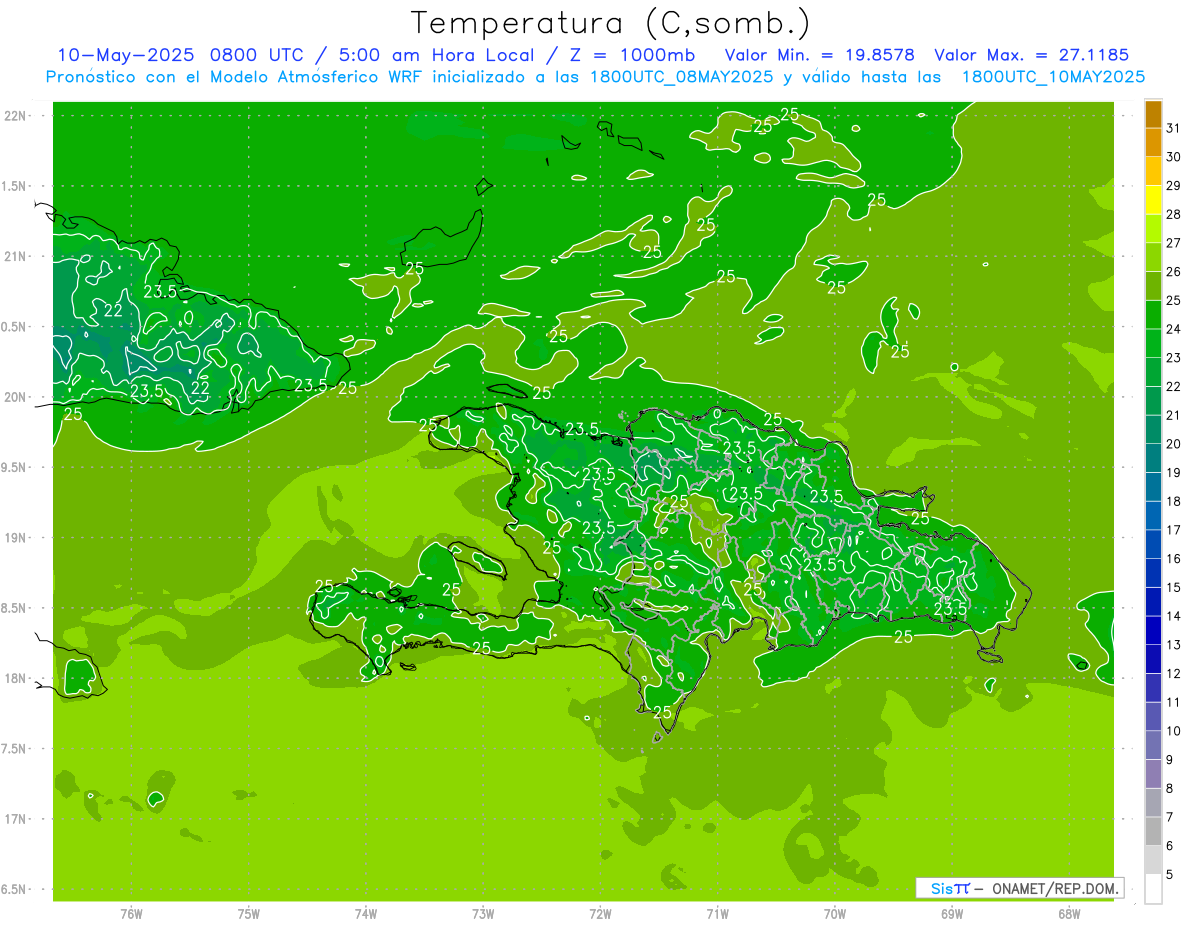Click longitude axis label "68W"
1200x927 pixels.
[x=1069, y=914]
